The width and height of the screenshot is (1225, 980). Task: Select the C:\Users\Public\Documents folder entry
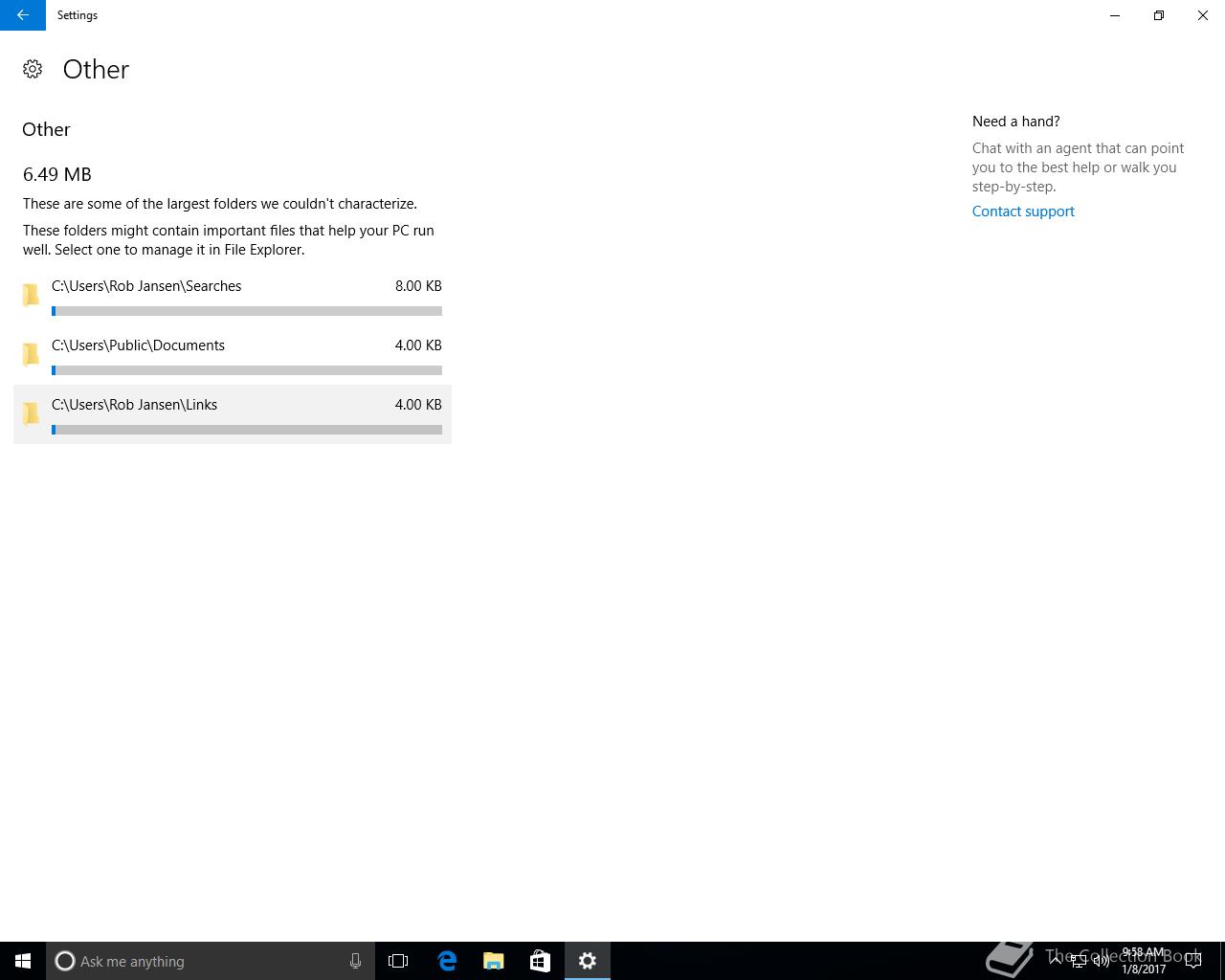pyautogui.click(x=233, y=355)
